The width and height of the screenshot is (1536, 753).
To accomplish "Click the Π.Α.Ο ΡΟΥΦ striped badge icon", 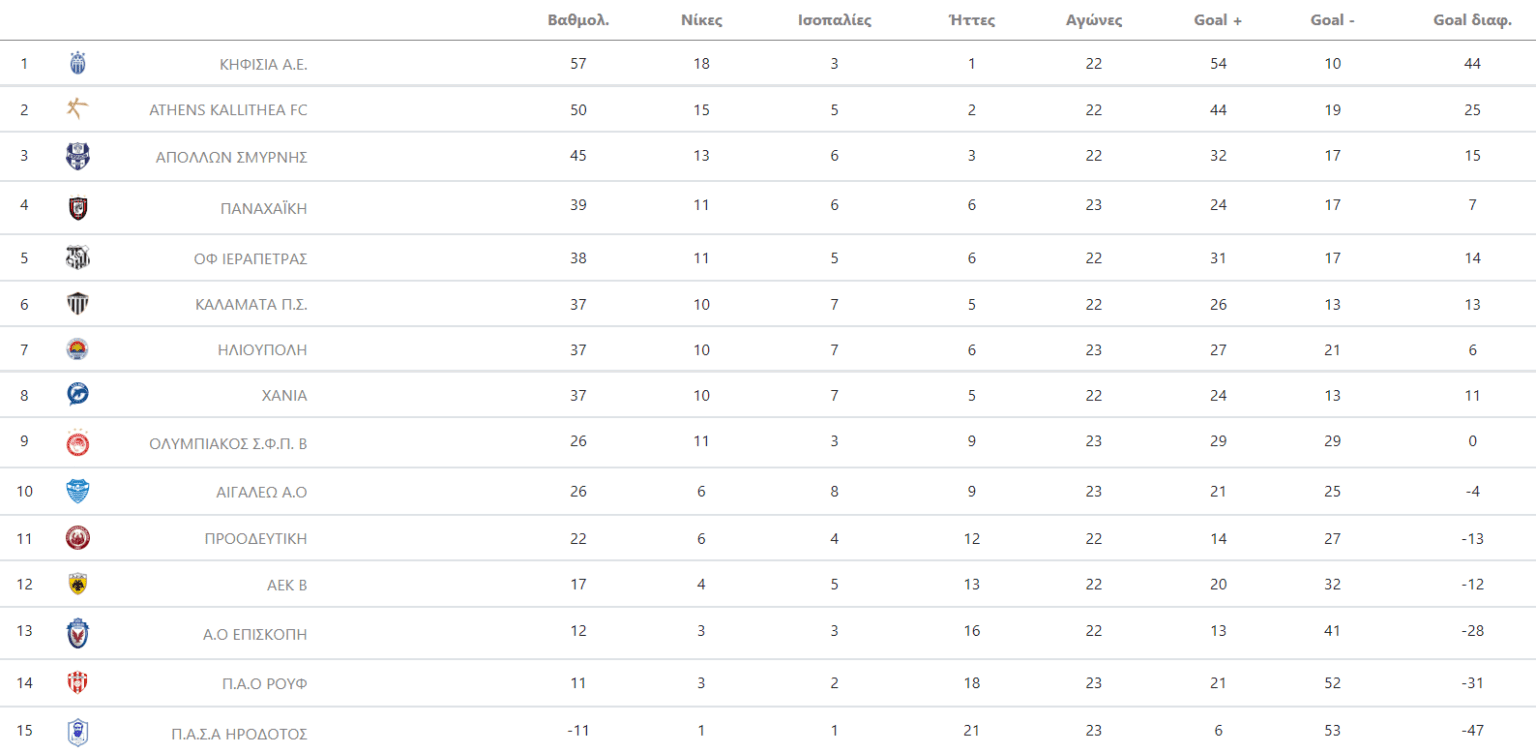I will (77, 683).
